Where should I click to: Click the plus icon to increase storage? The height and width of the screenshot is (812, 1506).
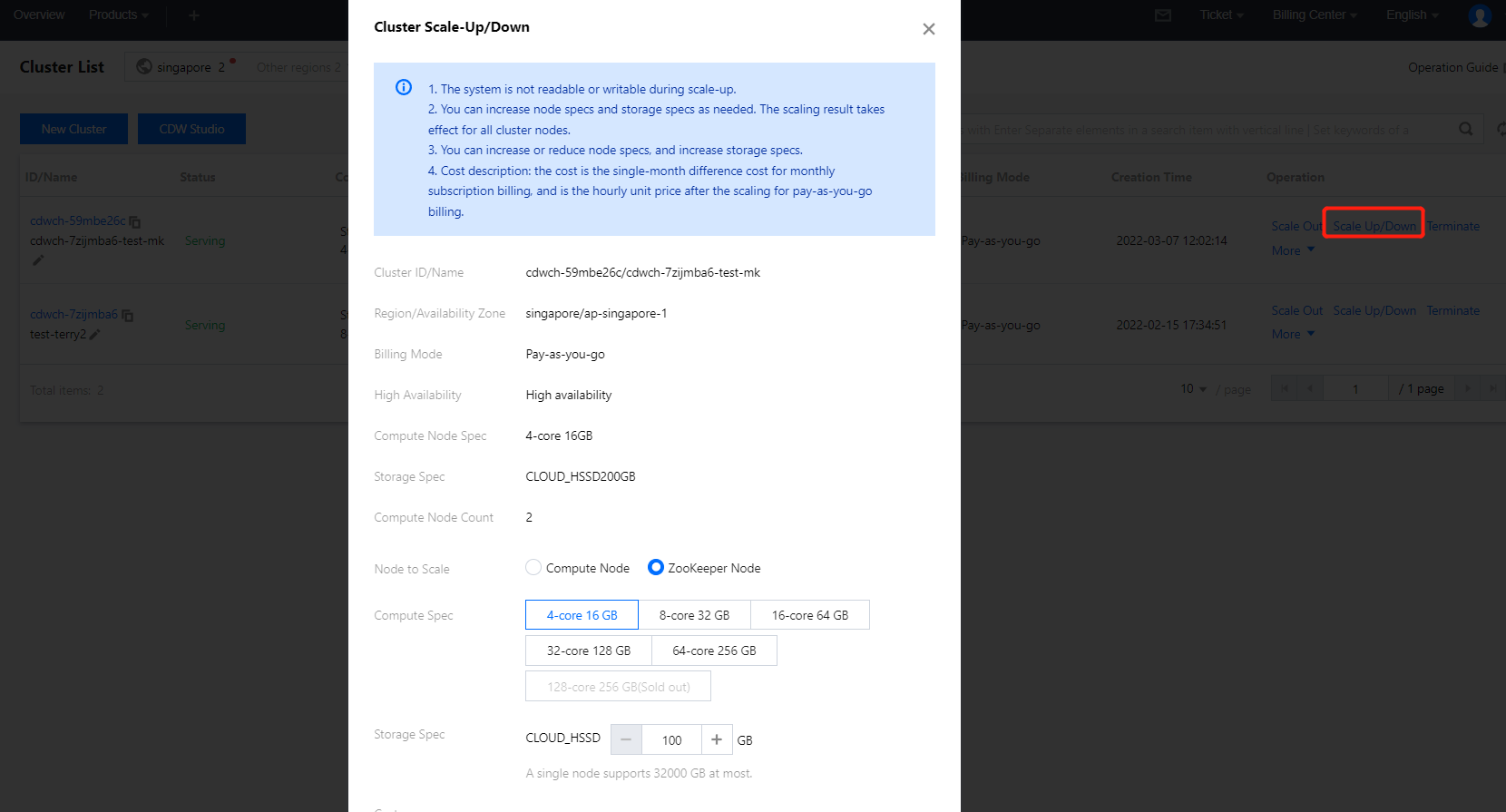(x=717, y=739)
